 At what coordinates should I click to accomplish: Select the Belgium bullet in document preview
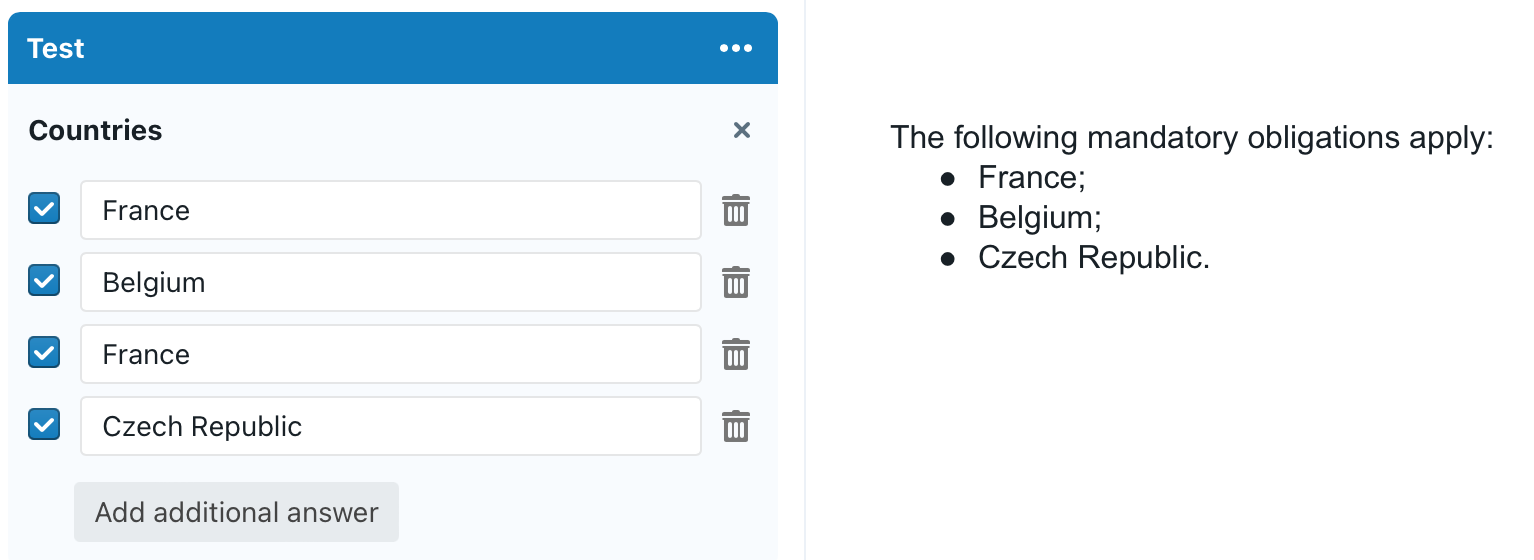tap(1039, 217)
